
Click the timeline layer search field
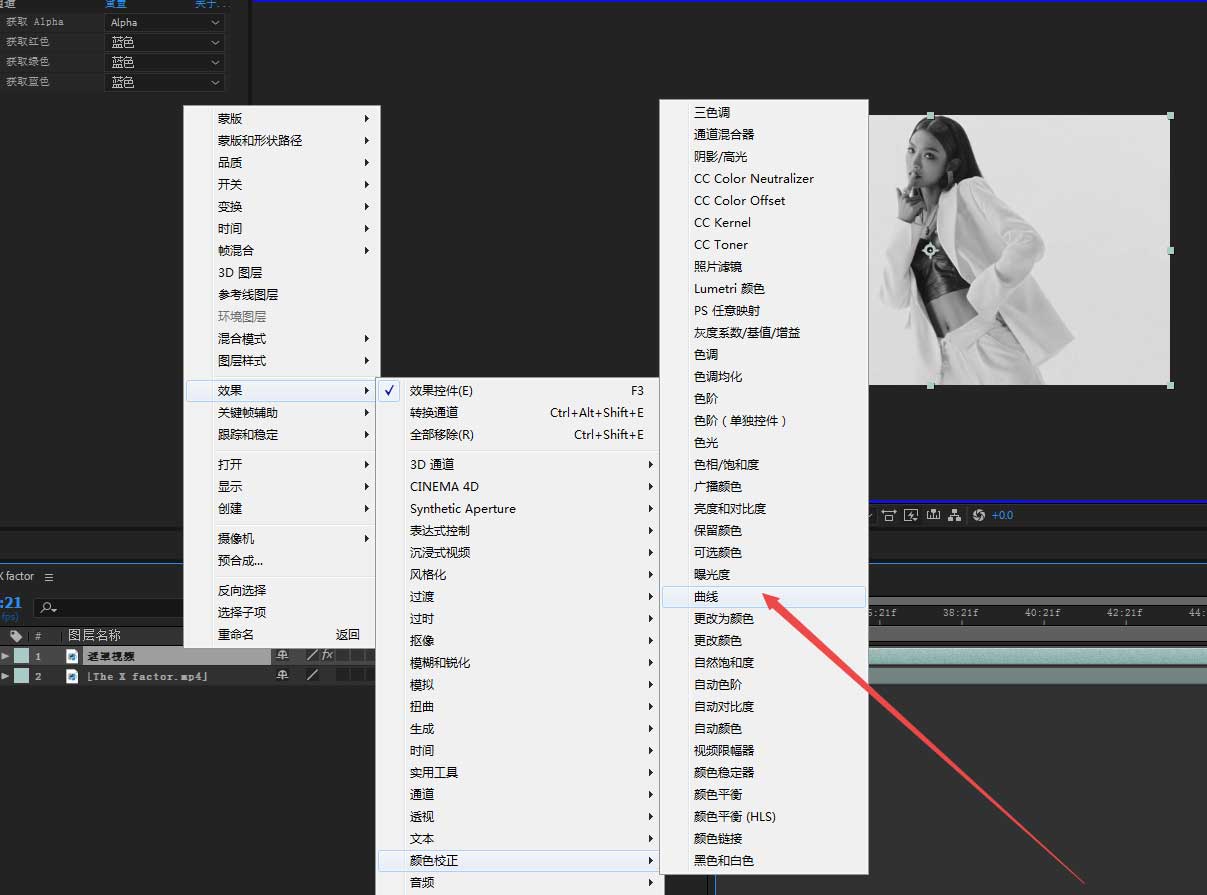[110, 608]
